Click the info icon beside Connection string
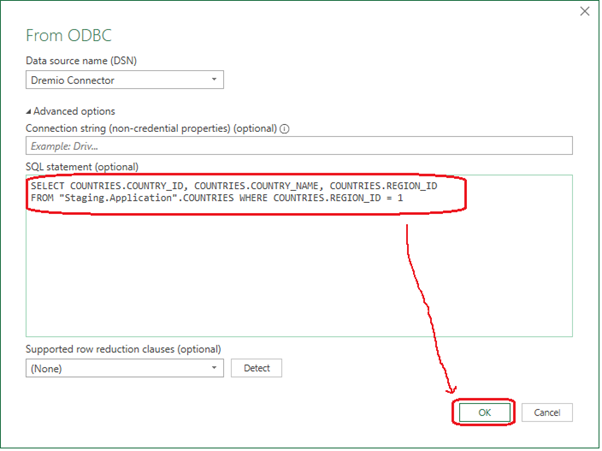Screen dimensions: 602x451 pos(285,129)
